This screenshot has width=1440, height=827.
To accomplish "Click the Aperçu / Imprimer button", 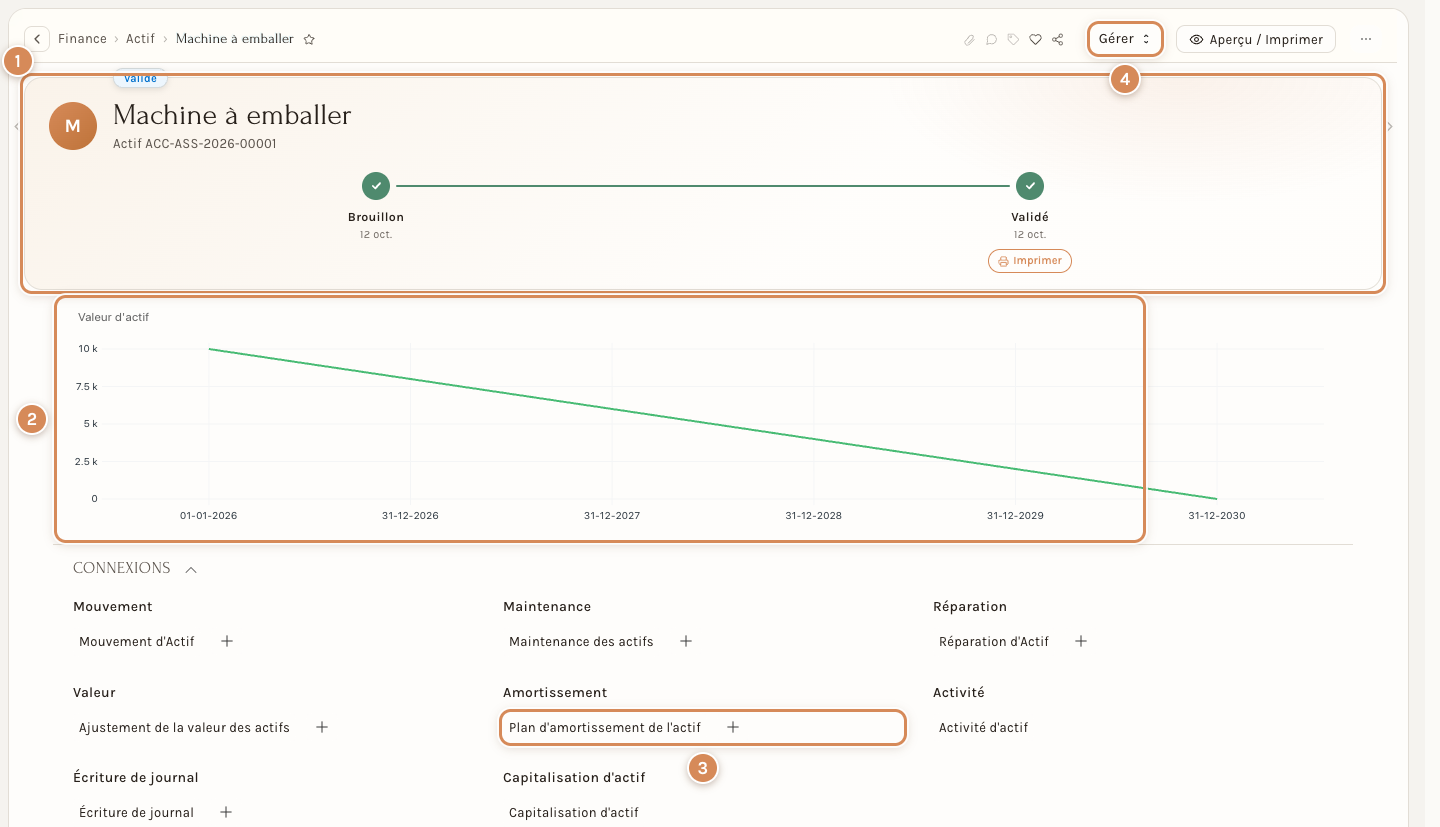I will pos(1256,39).
